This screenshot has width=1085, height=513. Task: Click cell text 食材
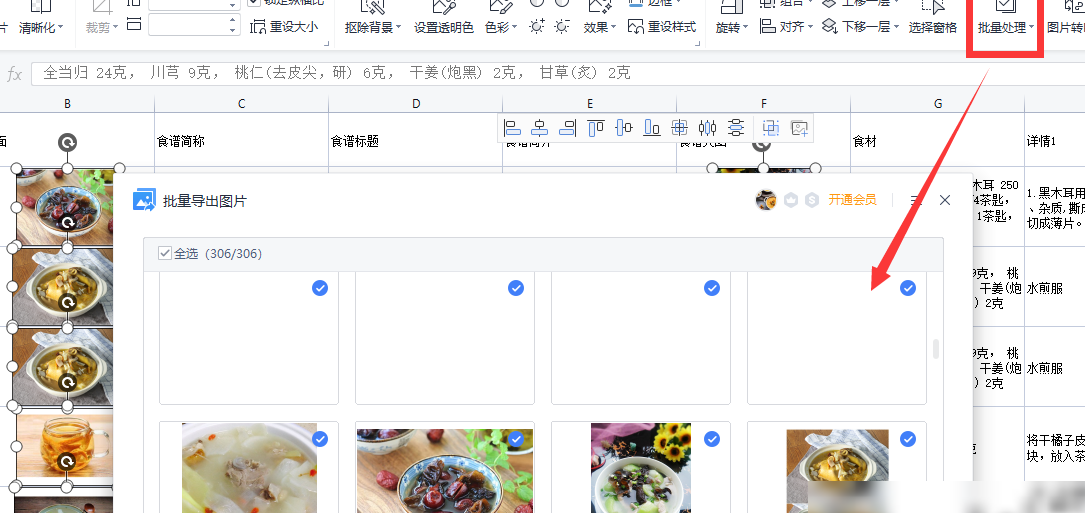[x=865, y=141]
